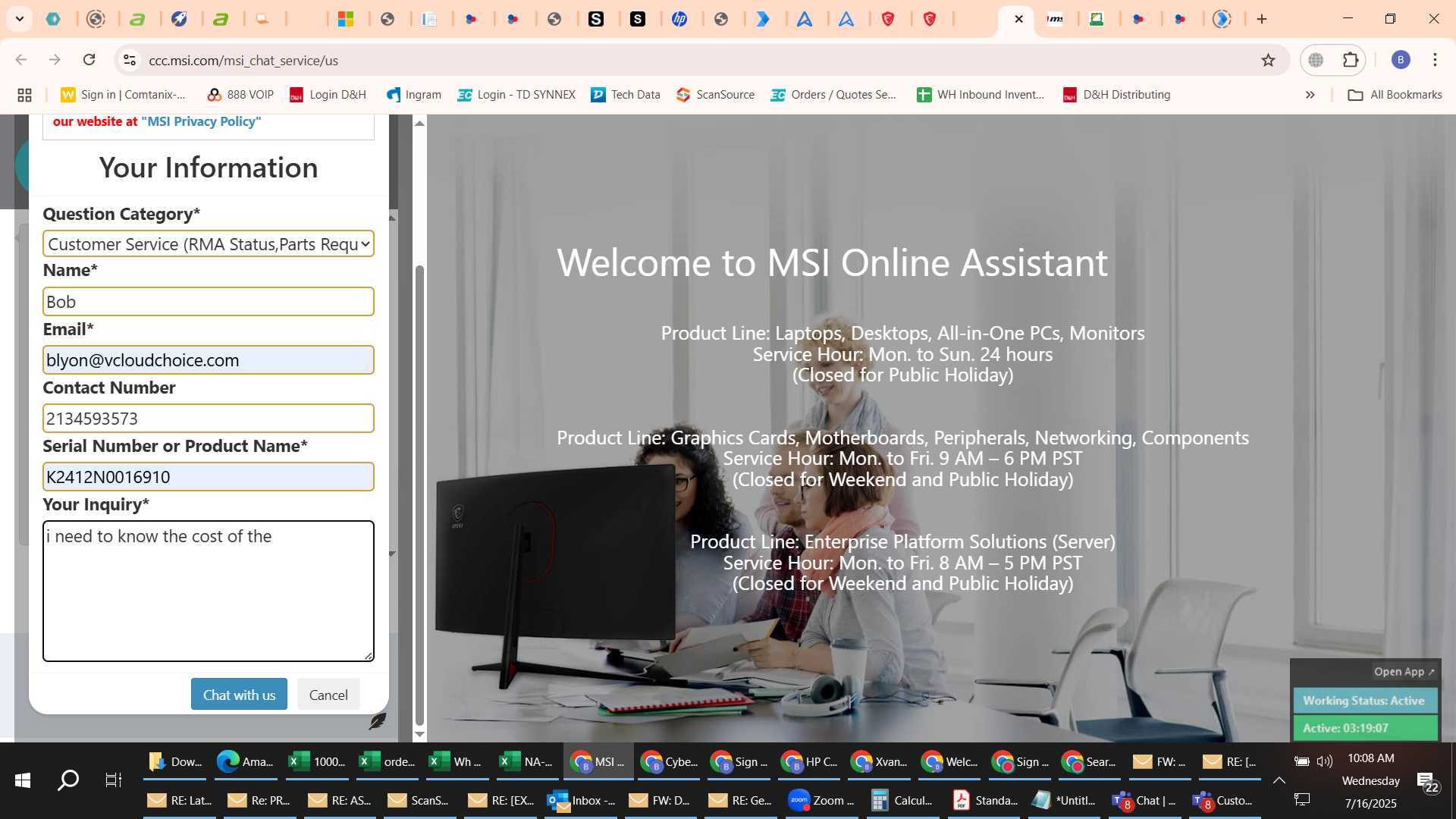Viewport: 1456px width, 819px height.
Task: View site information icon in address bar
Action: (x=130, y=60)
